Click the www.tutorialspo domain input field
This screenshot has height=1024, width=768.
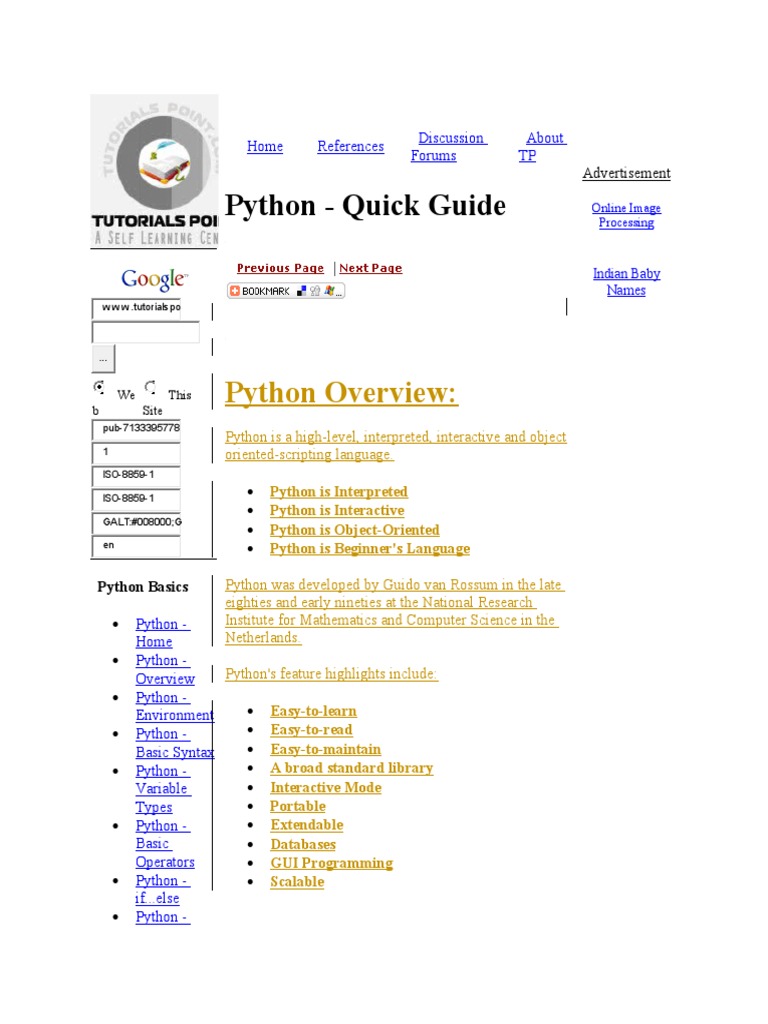tap(136, 308)
